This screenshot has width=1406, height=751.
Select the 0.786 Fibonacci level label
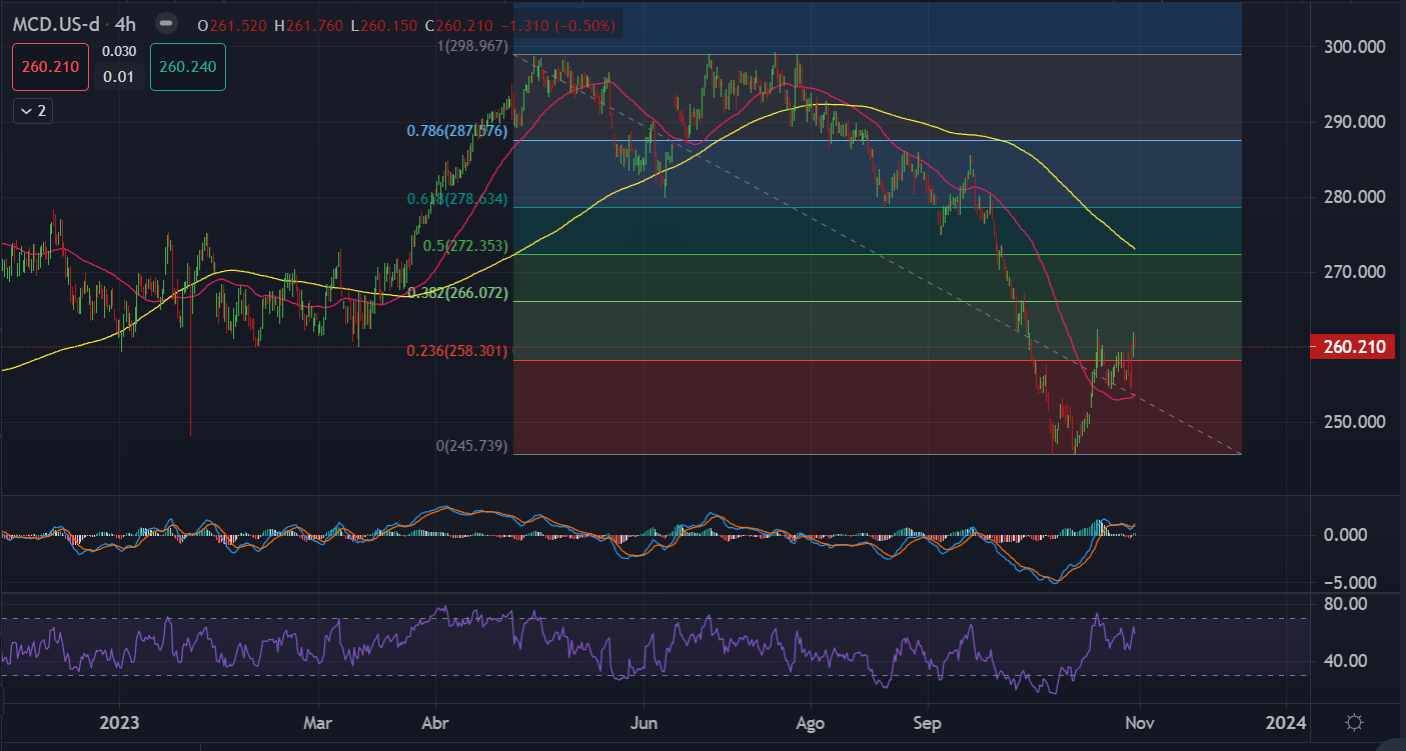pos(457,131)
